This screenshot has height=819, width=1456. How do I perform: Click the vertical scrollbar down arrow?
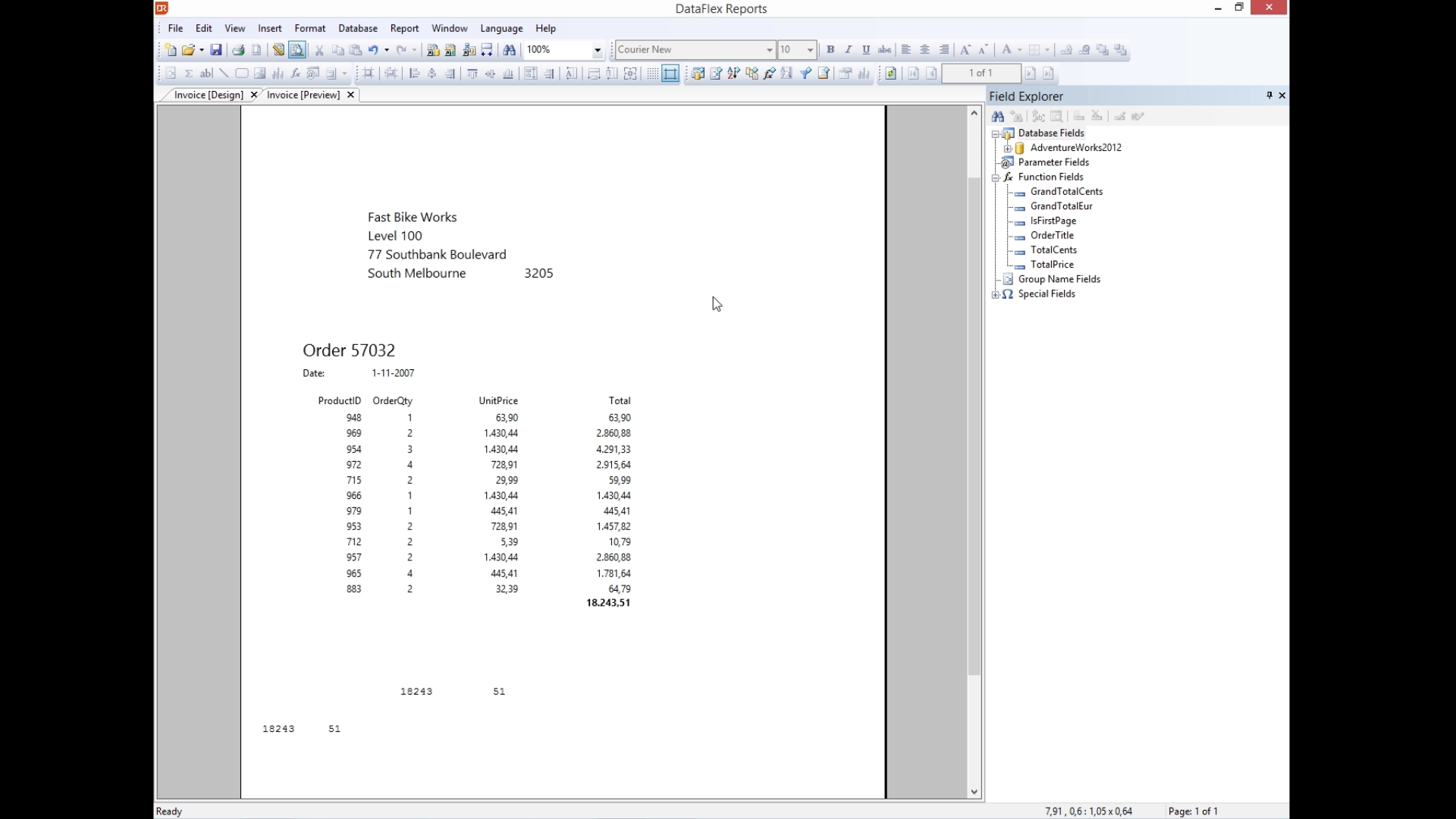click(974, 792)
